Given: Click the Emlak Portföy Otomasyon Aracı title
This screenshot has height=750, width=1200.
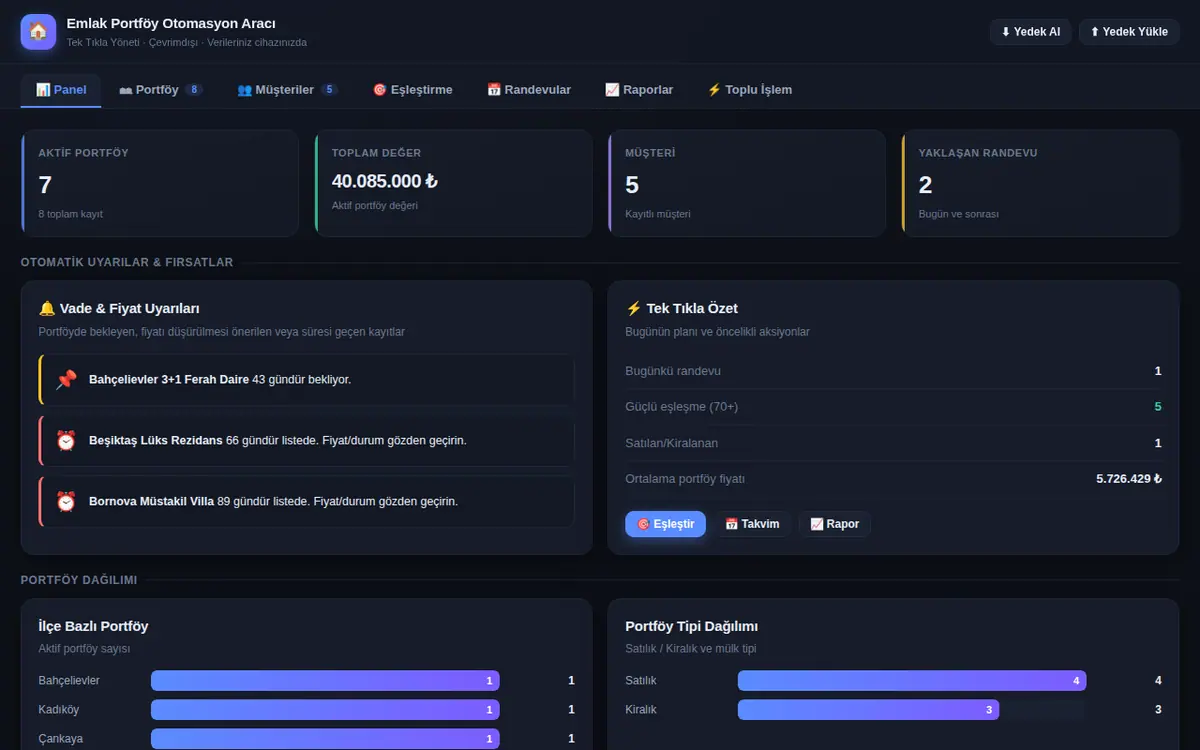Looking at the screenshot, I should [x=171, y=23].
